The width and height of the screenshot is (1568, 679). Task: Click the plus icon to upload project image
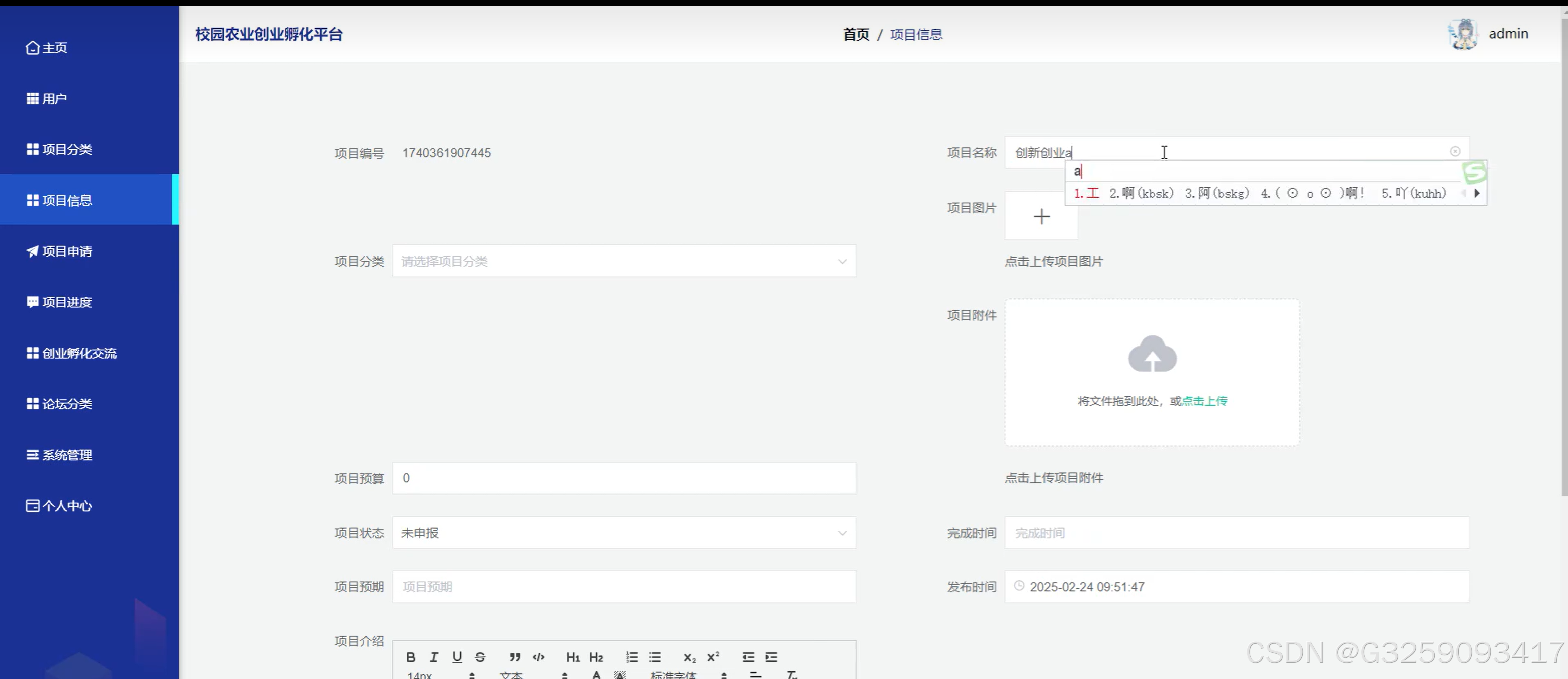1041,216
